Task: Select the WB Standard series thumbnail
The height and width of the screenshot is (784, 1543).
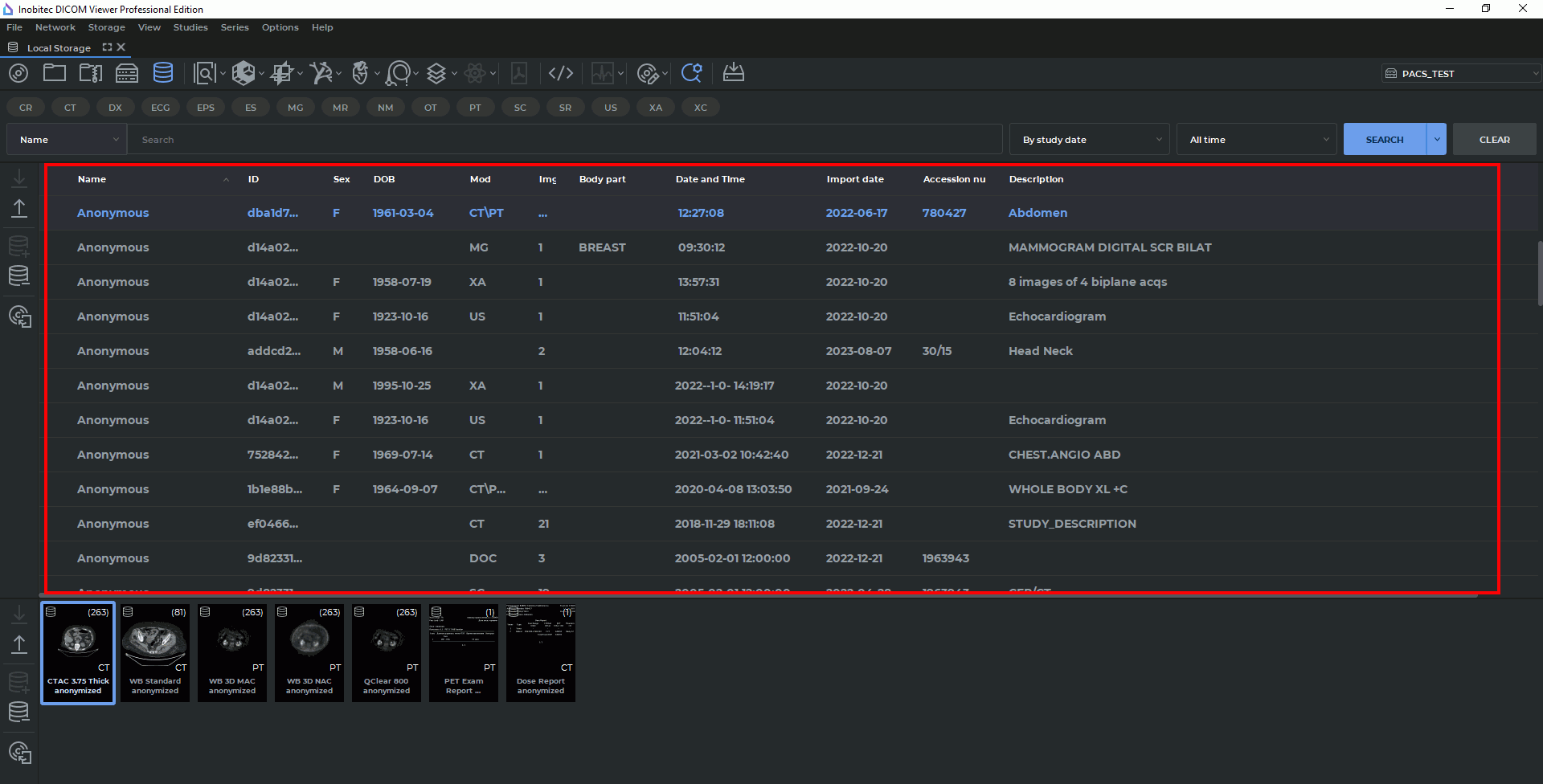Action: click(x=155, y=653)
